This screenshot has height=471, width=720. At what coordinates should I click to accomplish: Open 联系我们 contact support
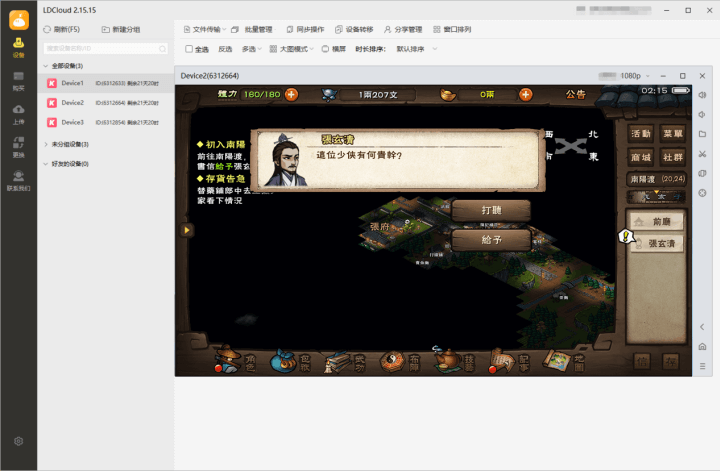[x=18, y=180]
